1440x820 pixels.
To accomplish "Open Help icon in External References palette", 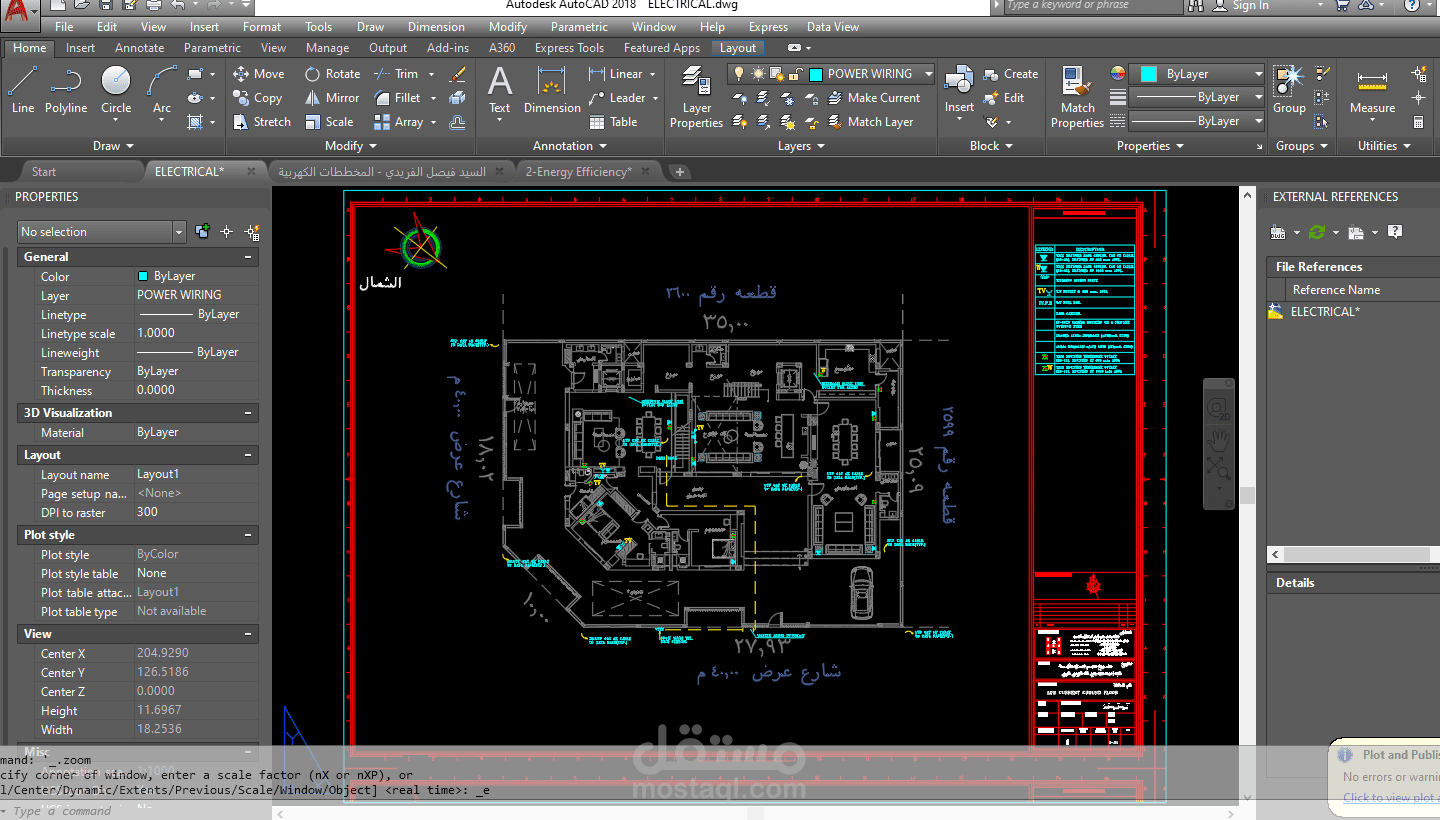I will pos(1395,232).
